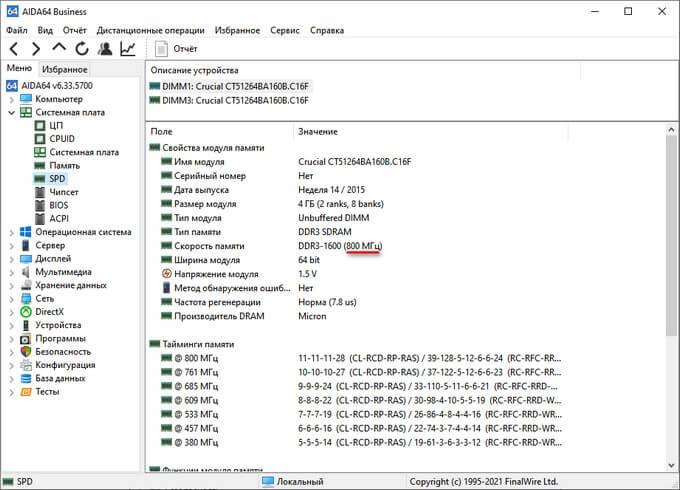The image size is (680, 490).
Task: Click the Операционная система Windows icon
Action: coord(26,232)
